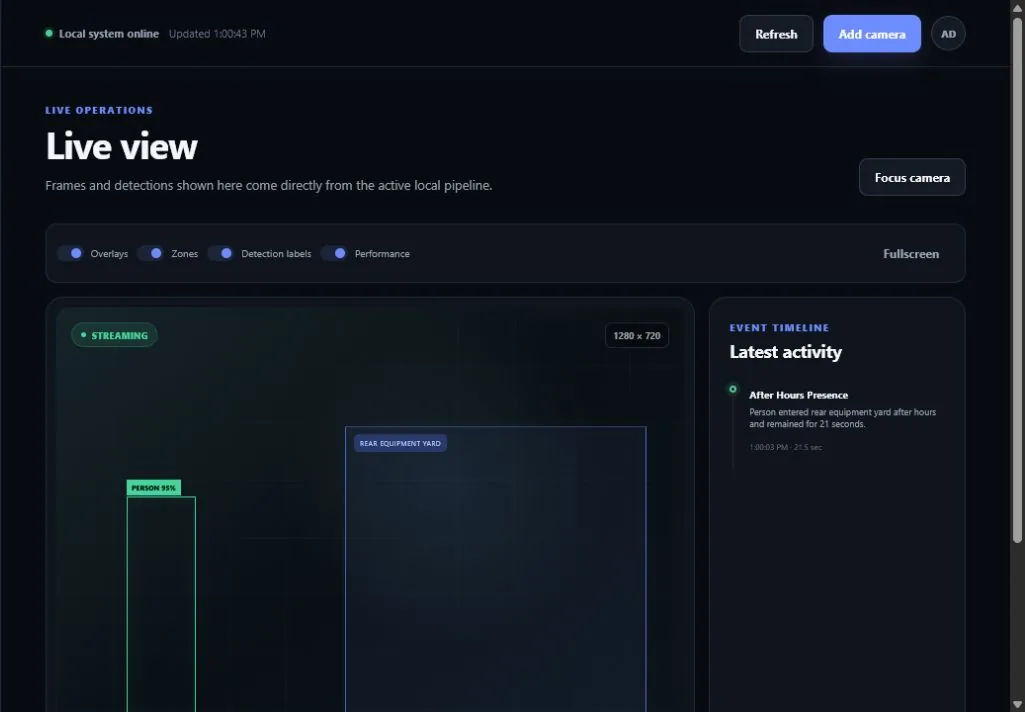The width and height of the screenshot is (1025, 712).
Task: Click the page scrollbar thumb
Action: tap(1017, 279)
